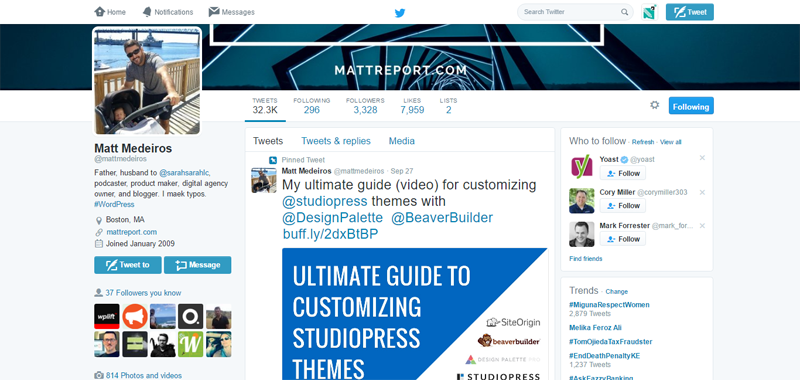
Task: Open the #EndDeathPenaltyKE trend
Action: pos(605,356)
